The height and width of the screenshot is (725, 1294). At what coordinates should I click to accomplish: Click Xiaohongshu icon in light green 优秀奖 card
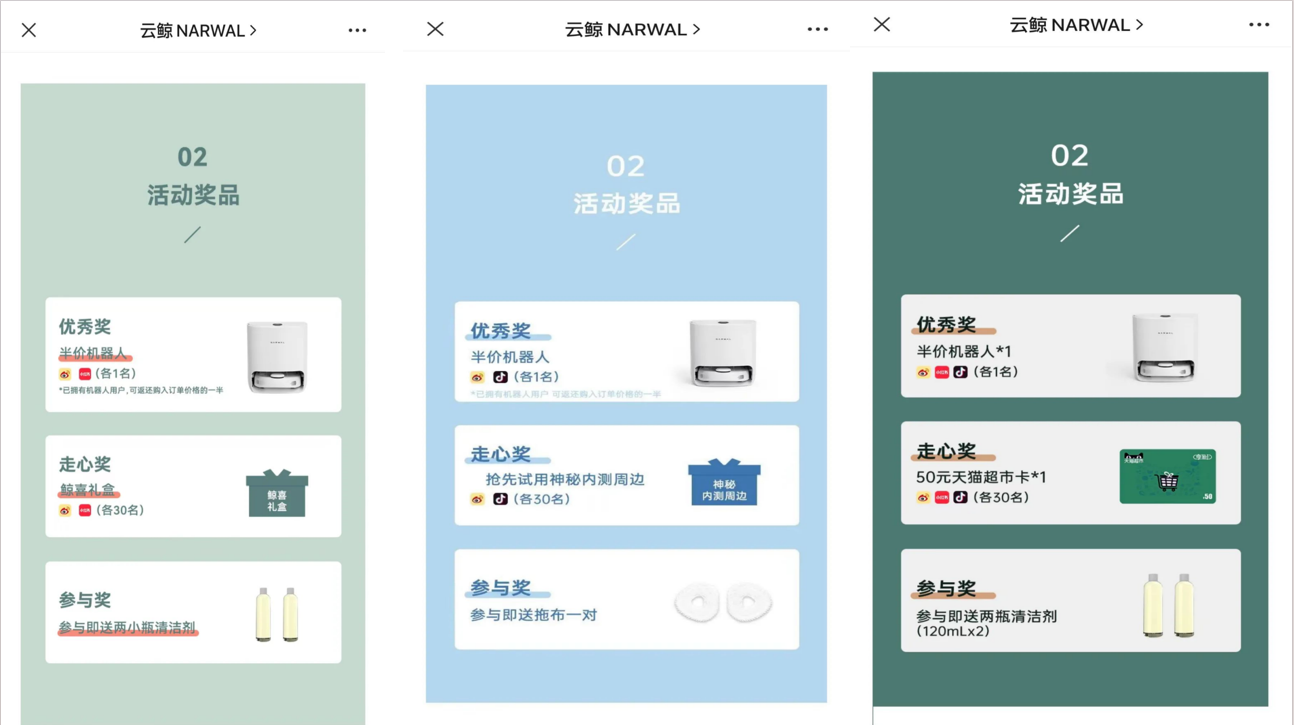pos(85,374)
